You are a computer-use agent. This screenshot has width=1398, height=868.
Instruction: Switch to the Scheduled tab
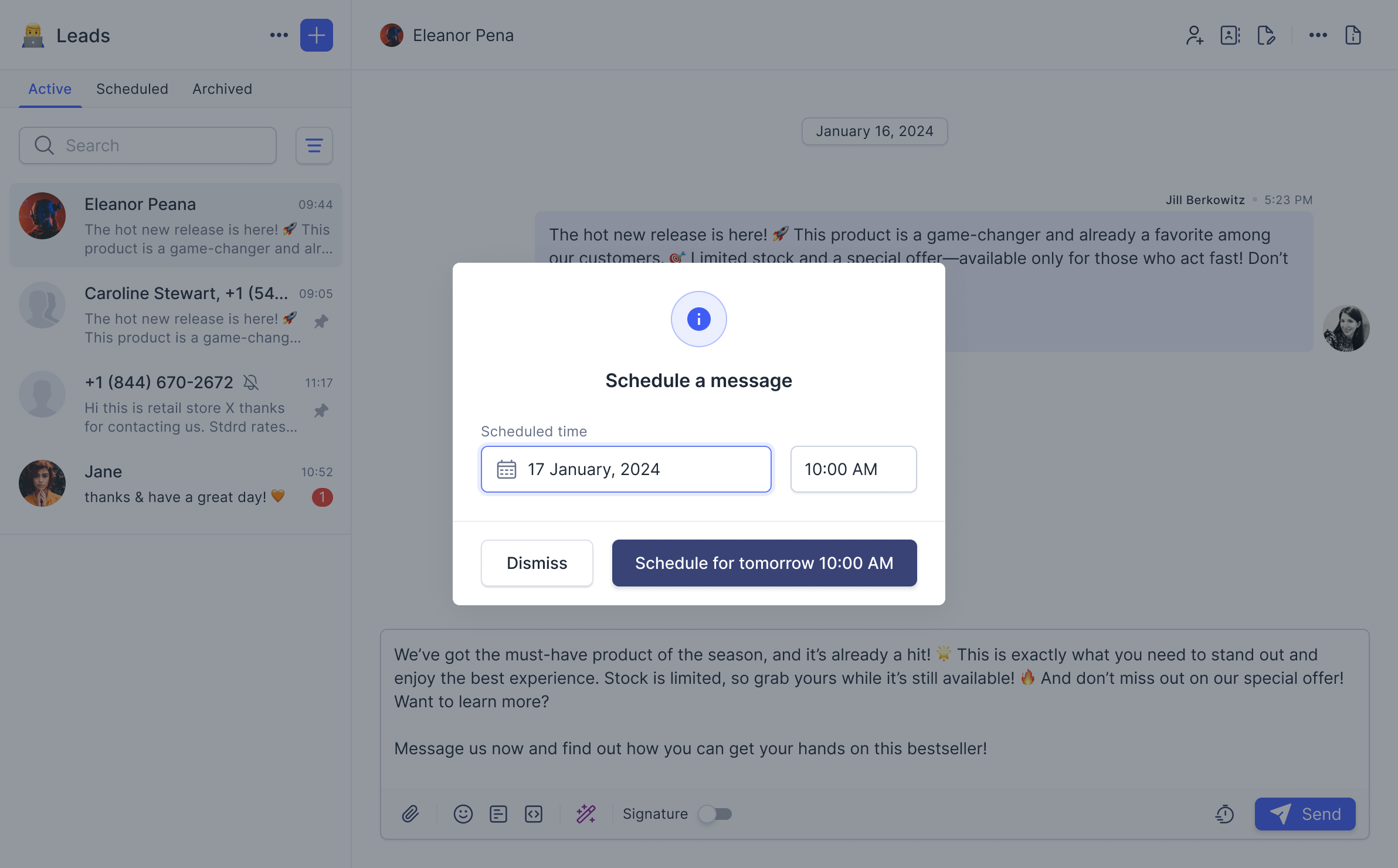click(x=132, y=88)
